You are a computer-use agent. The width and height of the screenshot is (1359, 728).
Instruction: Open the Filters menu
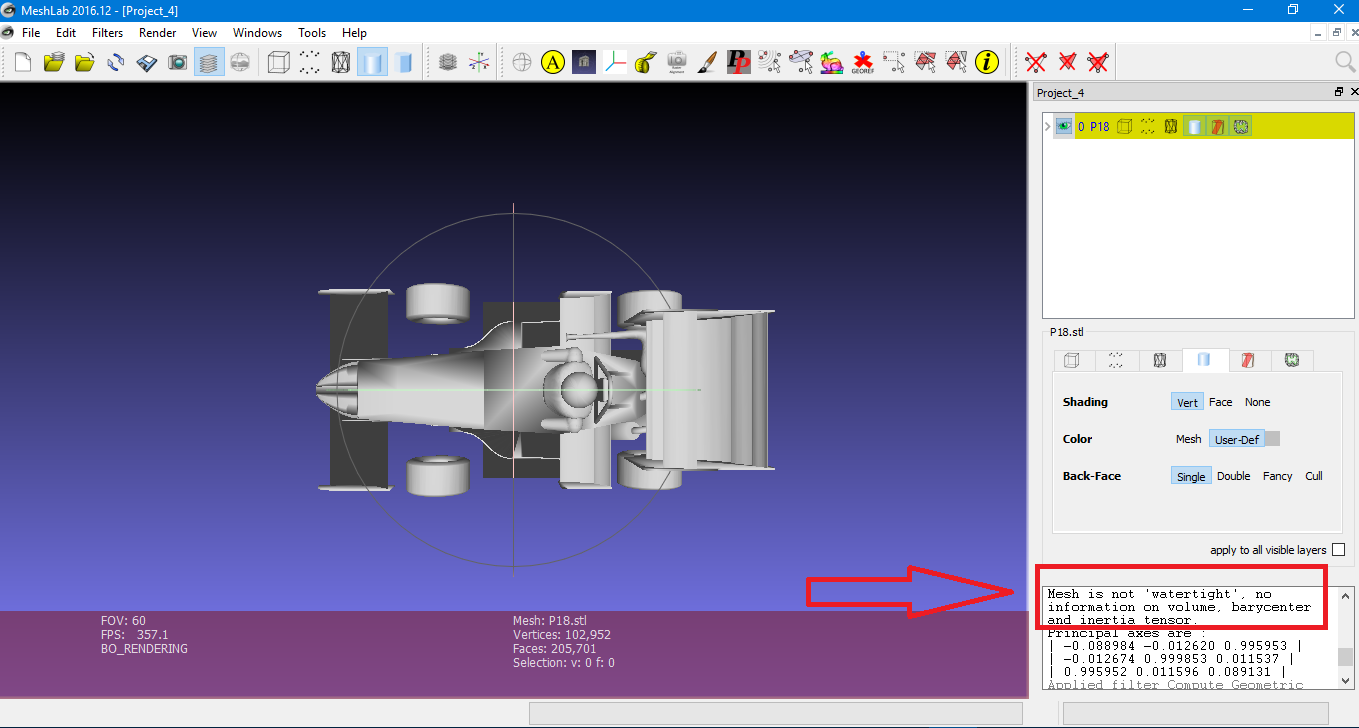(x=107, y=33)
